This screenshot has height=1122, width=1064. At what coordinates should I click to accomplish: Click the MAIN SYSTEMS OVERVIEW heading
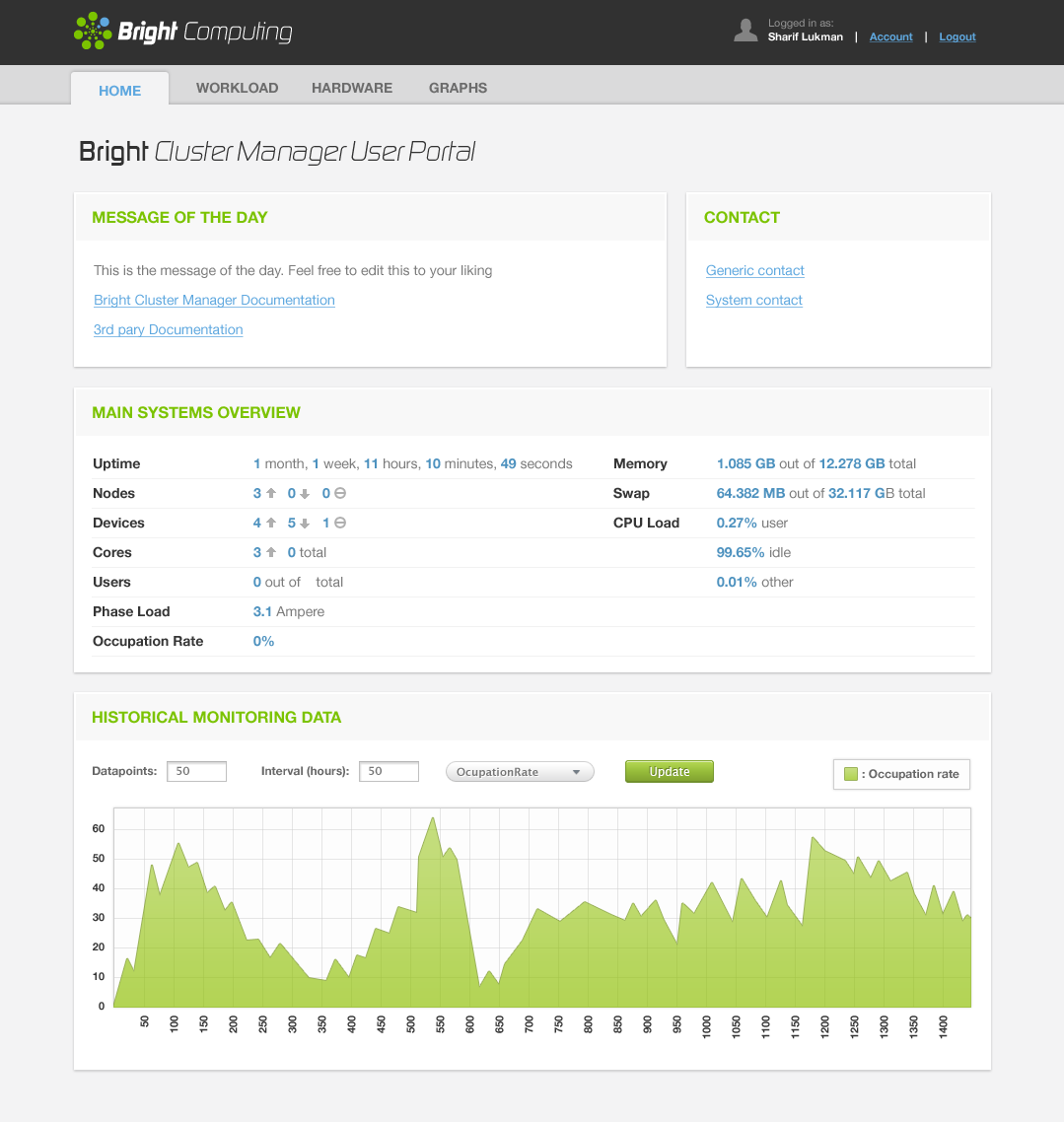pos(196,413)
